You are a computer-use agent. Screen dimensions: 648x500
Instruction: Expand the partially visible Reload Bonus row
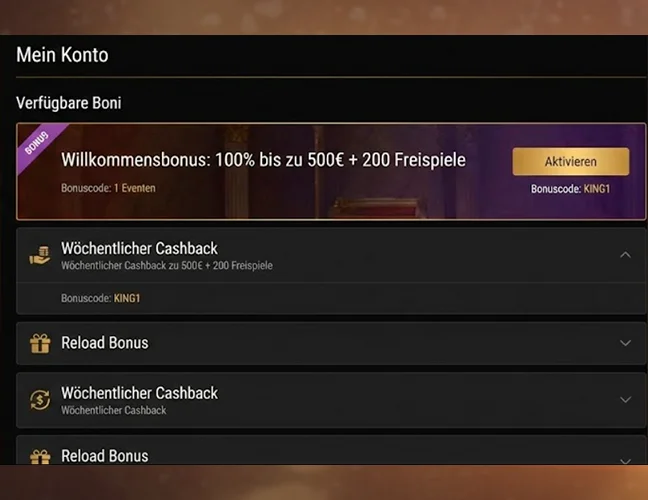pos(625,459)
